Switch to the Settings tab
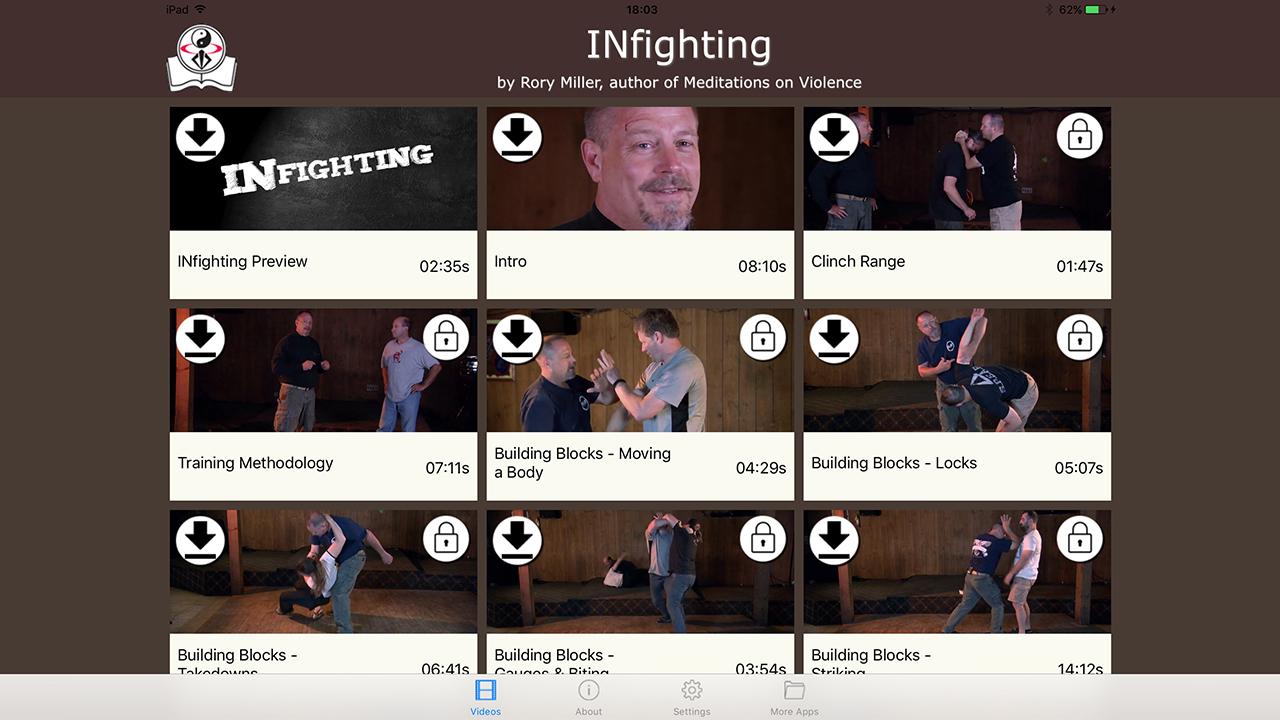Image resolution: width=1280 pixels, height=720 pixels. [691, 698]
